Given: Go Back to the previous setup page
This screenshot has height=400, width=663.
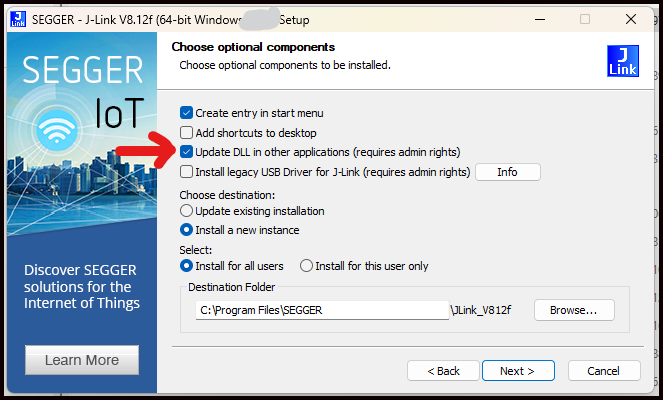Looking at the screenshot, I should click(x=443, y=371).
